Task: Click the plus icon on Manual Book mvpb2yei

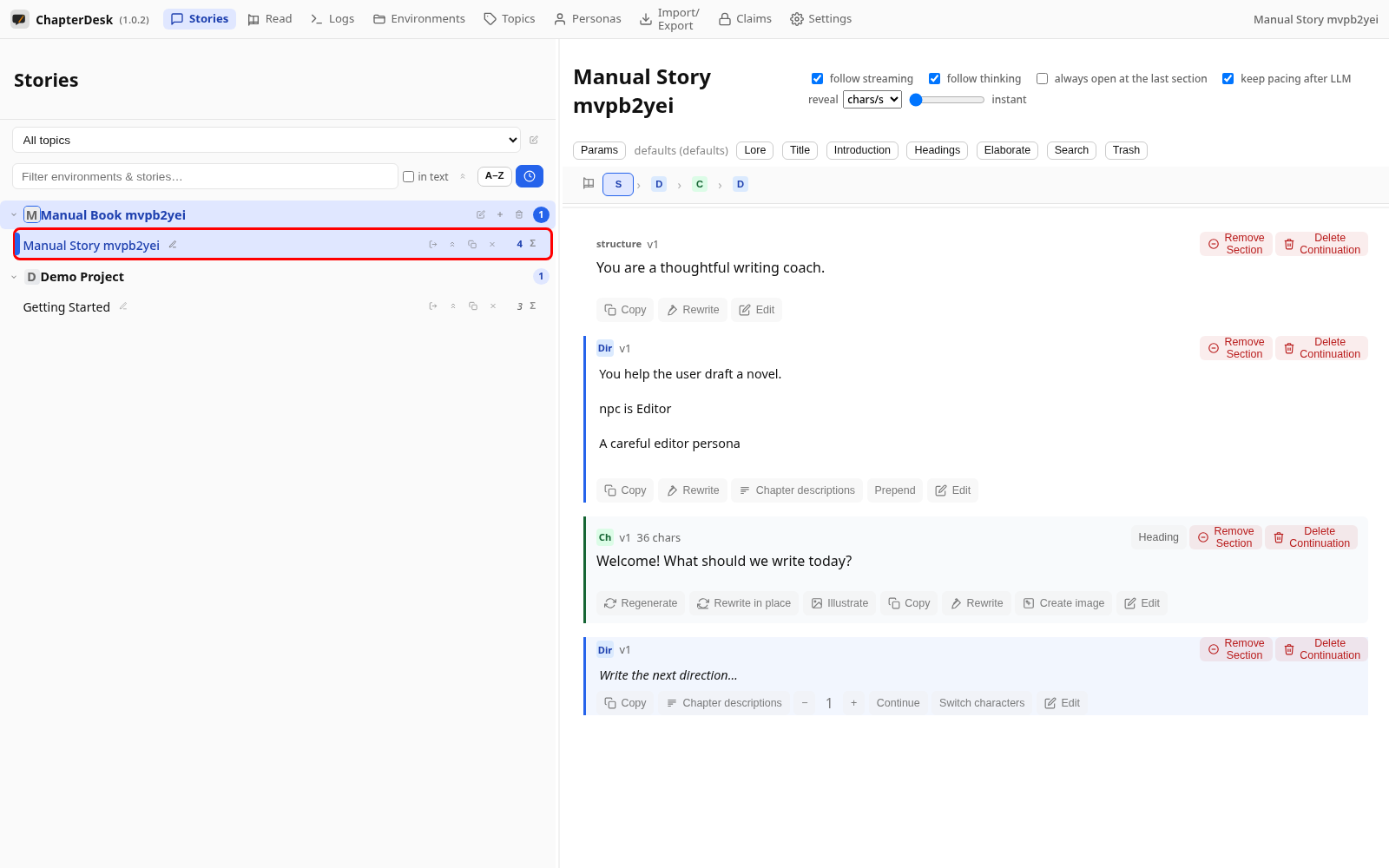Action: tap(500, 214)
